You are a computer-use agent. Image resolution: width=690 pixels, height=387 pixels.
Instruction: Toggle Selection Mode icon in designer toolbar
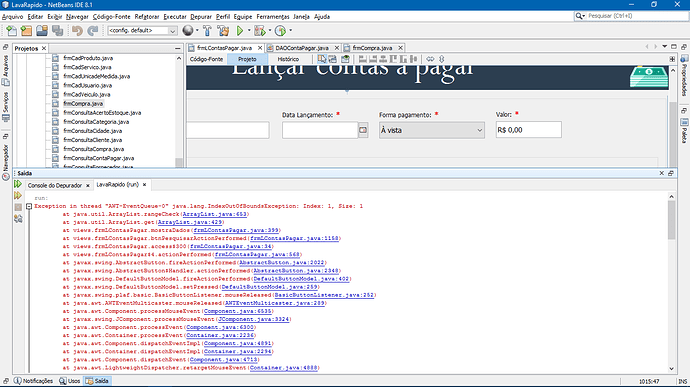pyautogui.click(x=322, y=59)
